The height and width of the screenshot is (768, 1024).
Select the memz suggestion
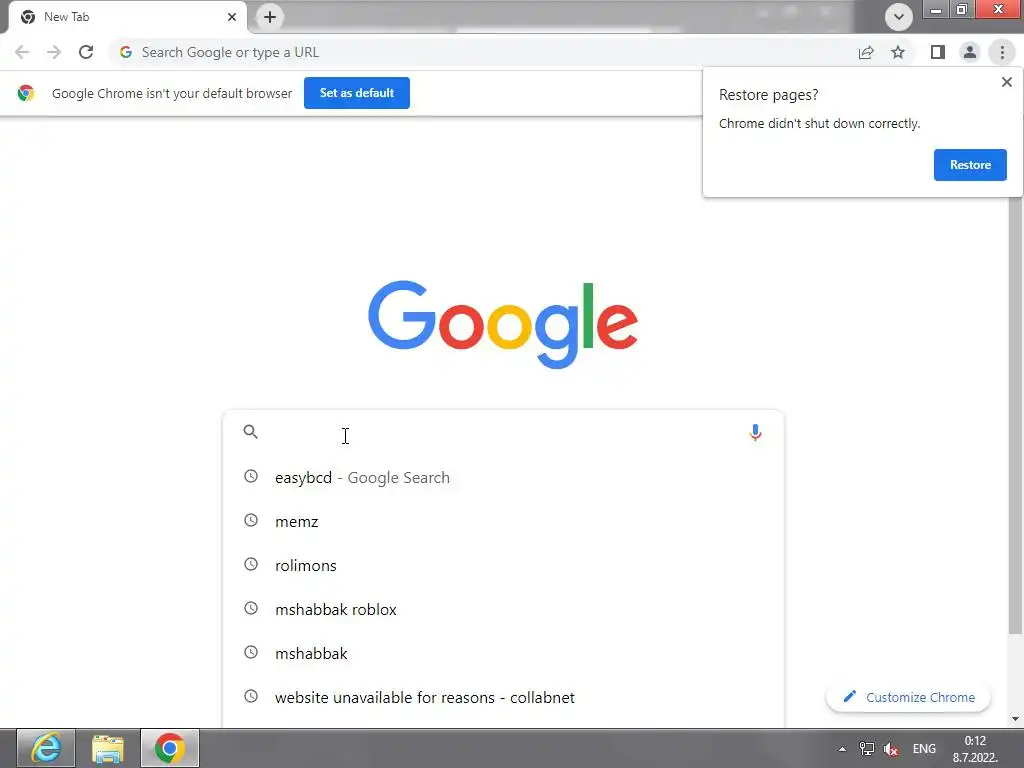pos(503,521)
